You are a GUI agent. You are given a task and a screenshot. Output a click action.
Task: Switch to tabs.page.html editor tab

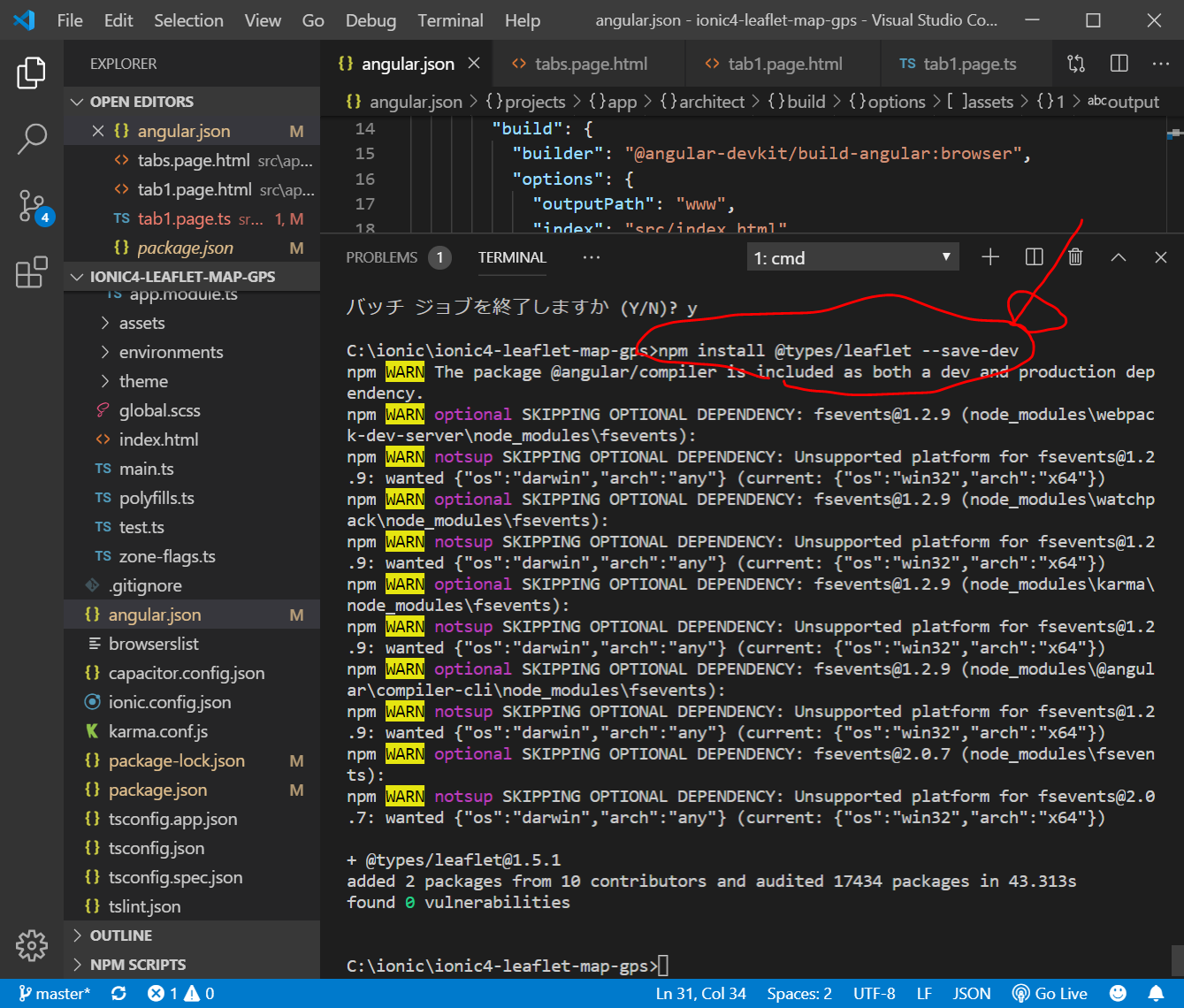point(590,64)
